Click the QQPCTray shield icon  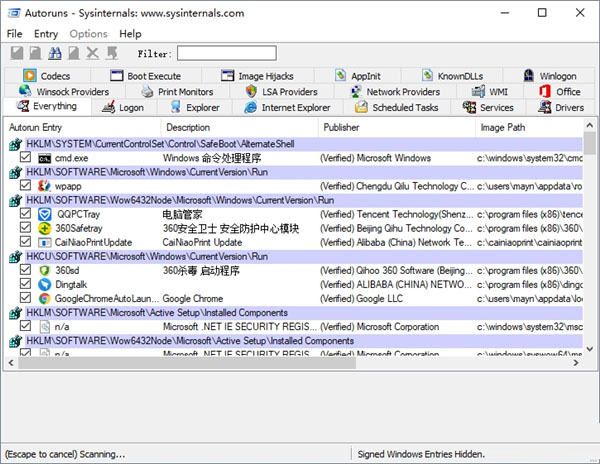coord(45,214)
